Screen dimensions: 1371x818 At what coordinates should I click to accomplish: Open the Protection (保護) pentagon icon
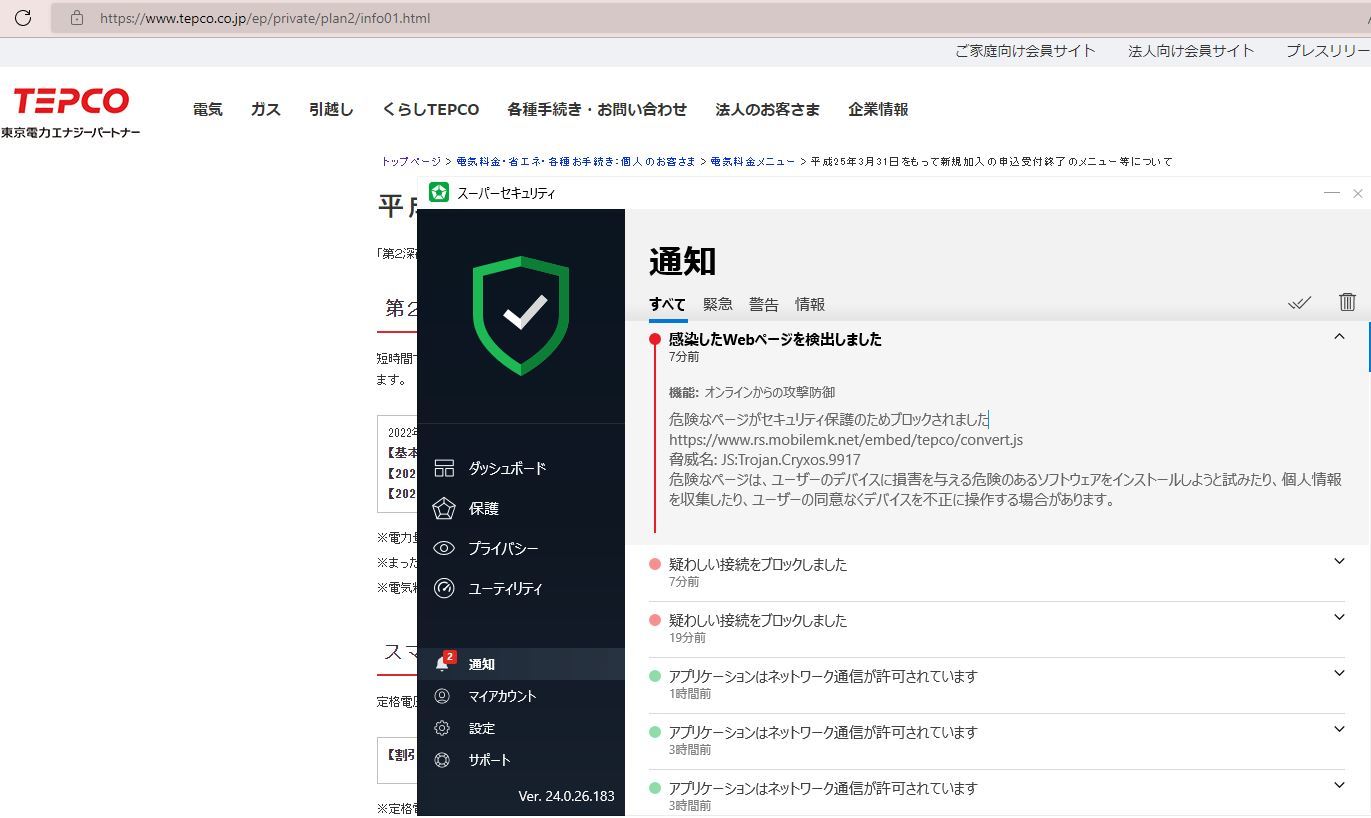point(444,508)
